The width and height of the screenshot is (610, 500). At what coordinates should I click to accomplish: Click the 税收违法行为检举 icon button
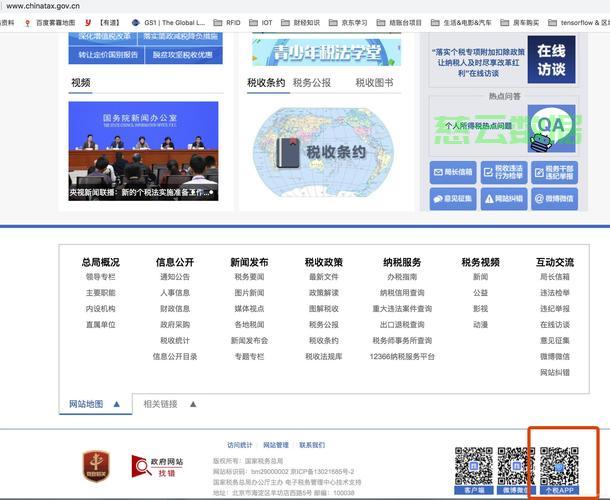pyautogui.click(x=503, y=172)
